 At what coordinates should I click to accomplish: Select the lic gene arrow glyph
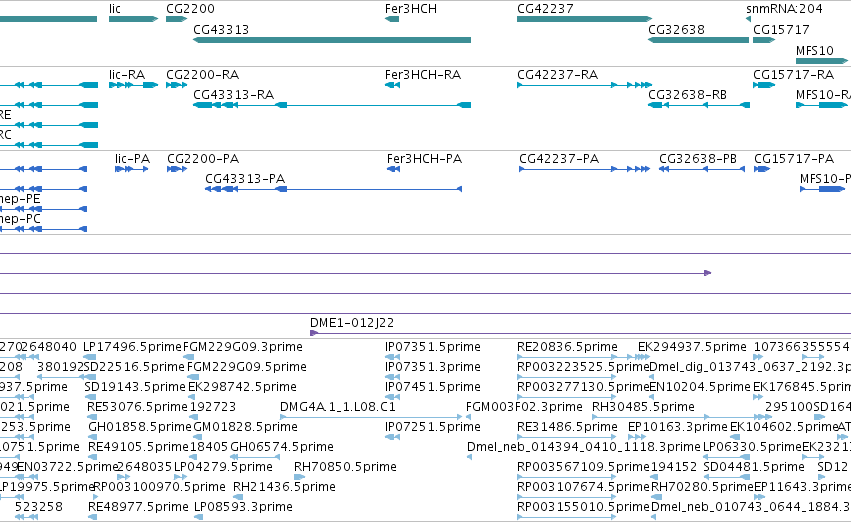[134, 19]
